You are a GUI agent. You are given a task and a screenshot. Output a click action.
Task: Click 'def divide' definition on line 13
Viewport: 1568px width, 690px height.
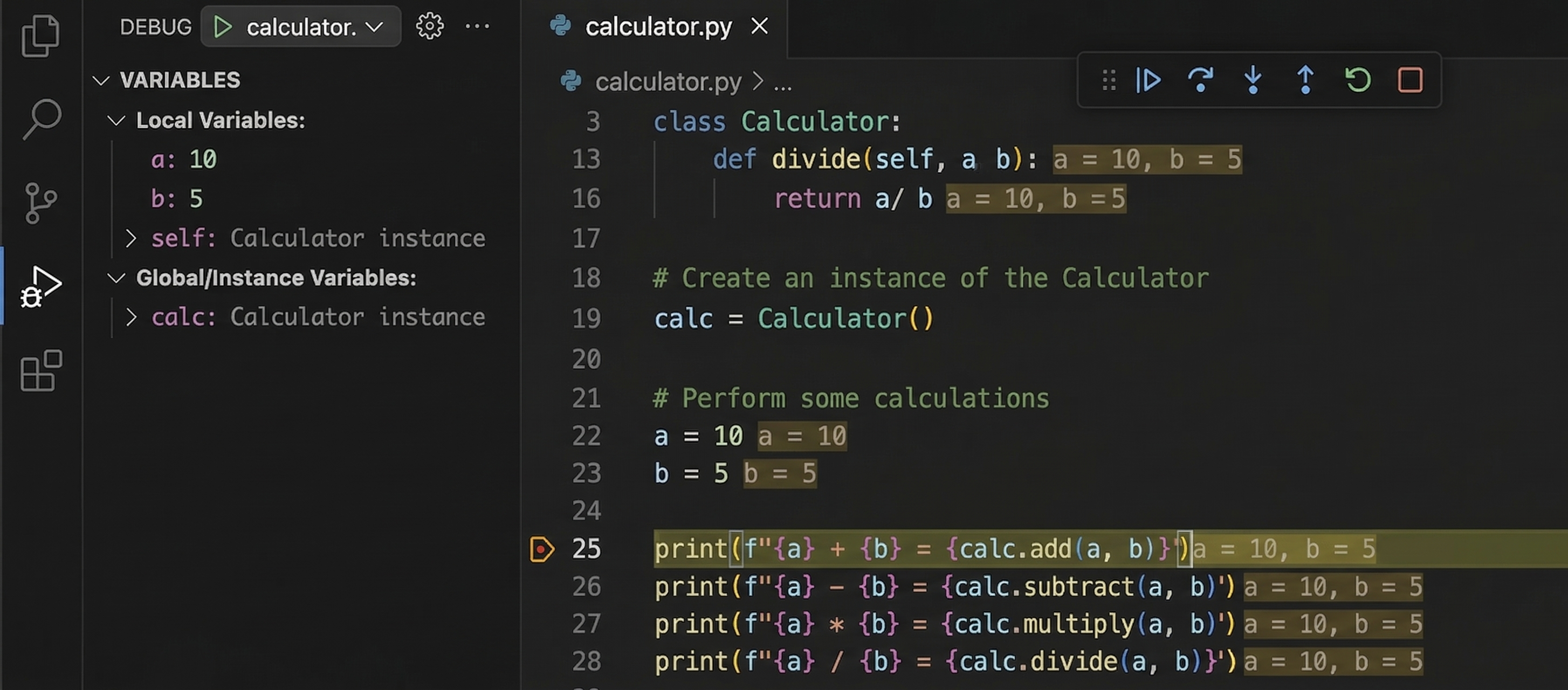pos(875,160)
